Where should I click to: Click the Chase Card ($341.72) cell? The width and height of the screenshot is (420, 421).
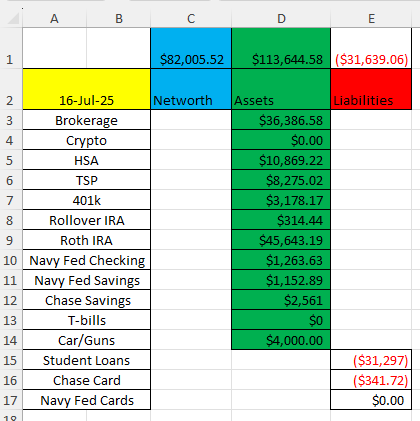[x=371, y=380]
